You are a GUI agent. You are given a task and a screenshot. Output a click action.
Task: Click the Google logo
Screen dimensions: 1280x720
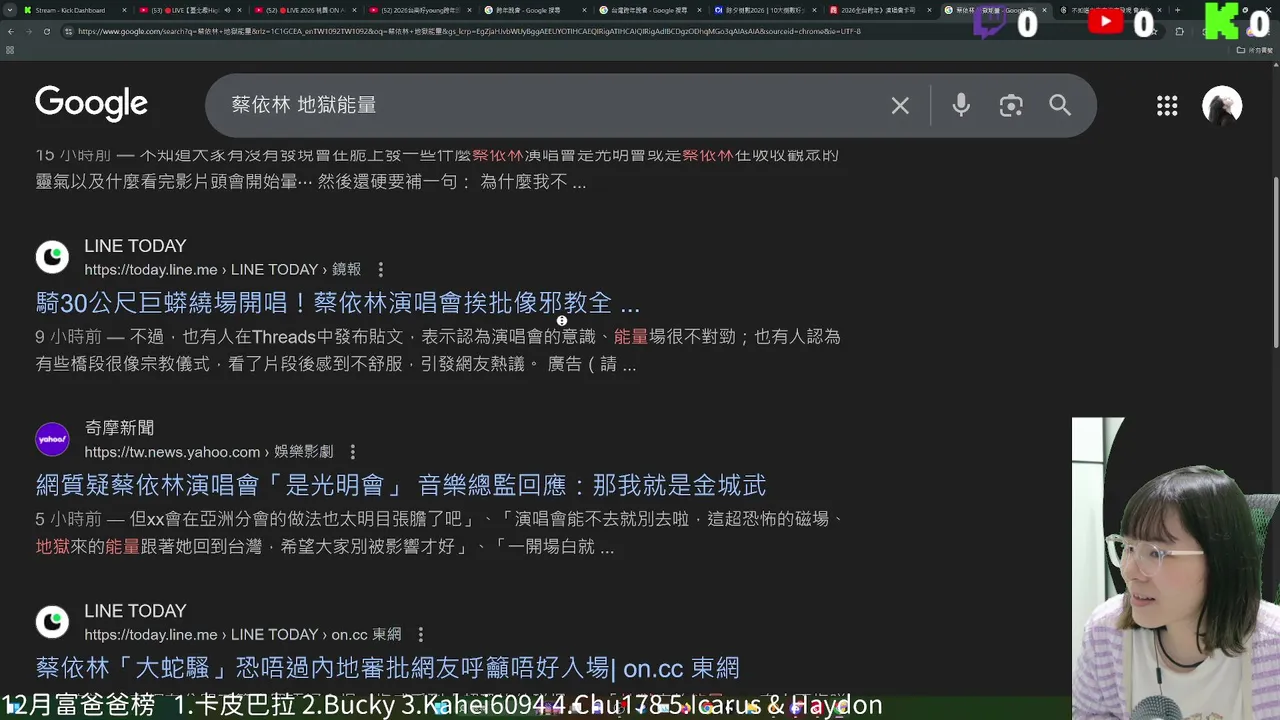(x=91, y=104)
